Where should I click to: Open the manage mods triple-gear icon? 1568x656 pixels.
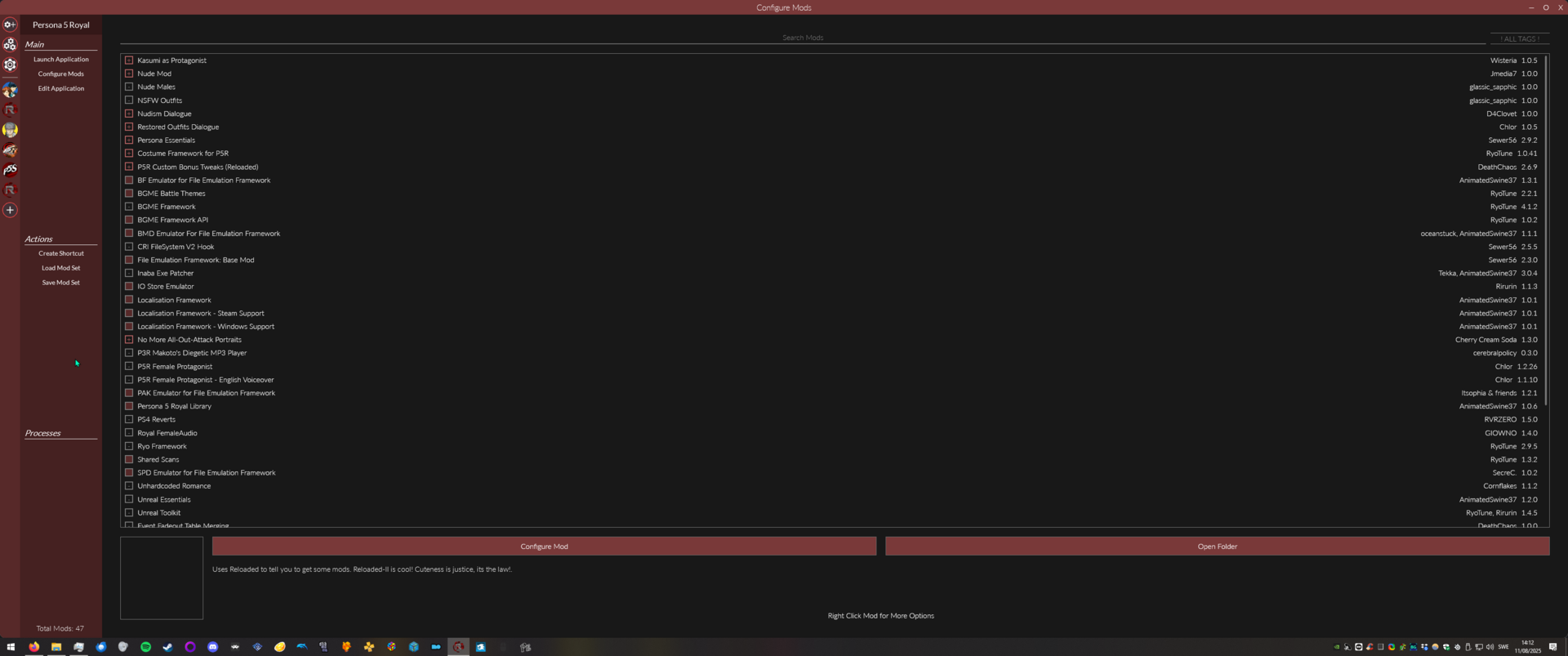coord(10,44)
